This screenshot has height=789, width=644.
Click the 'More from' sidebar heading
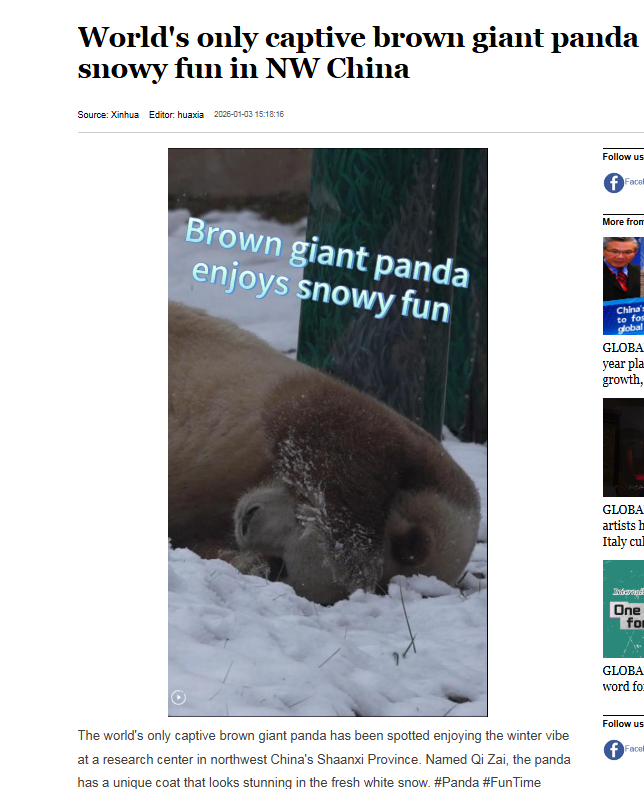pyautogui.click(x=623, y=221)
